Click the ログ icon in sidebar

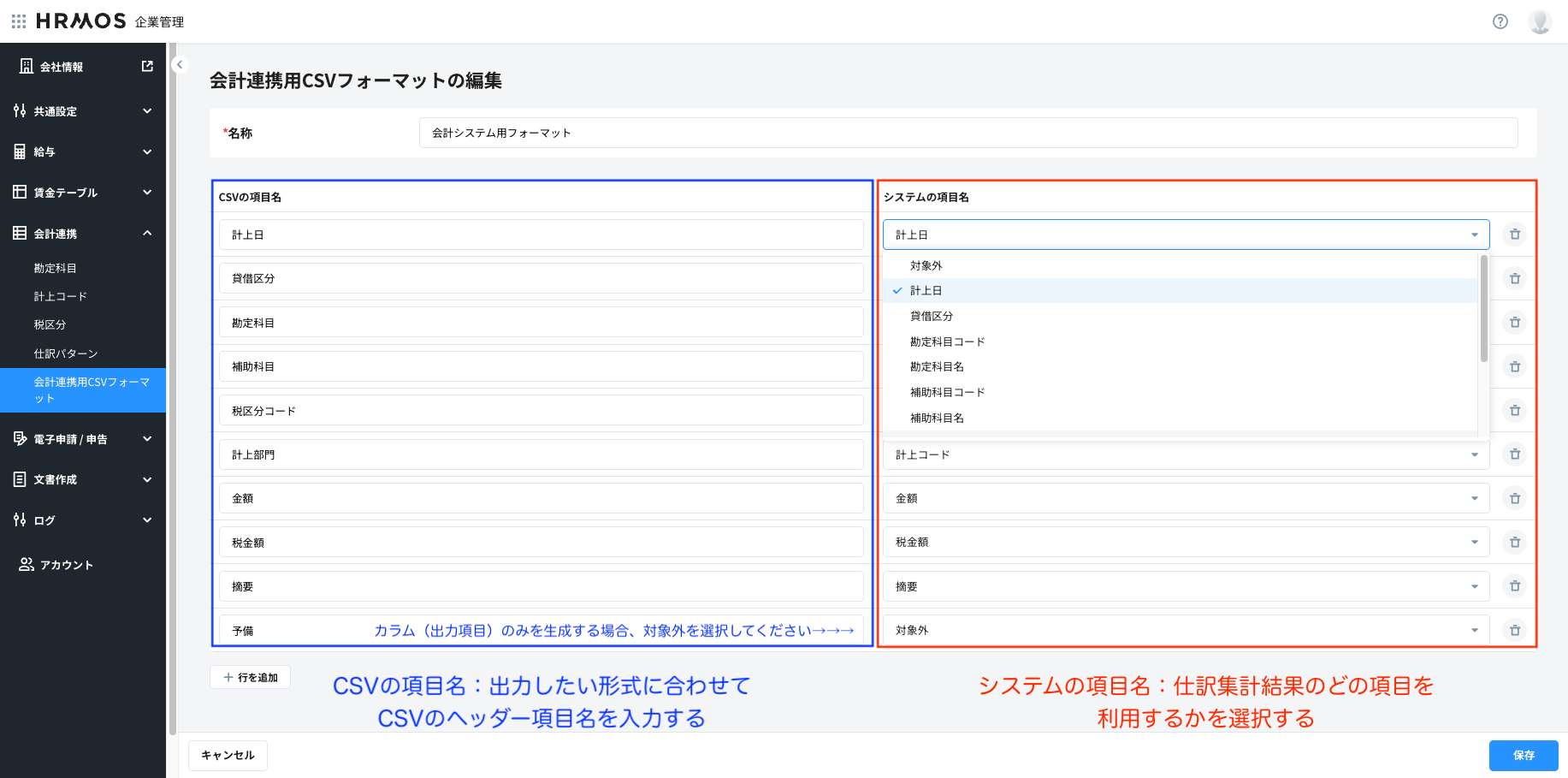click(x=18, y=520)
